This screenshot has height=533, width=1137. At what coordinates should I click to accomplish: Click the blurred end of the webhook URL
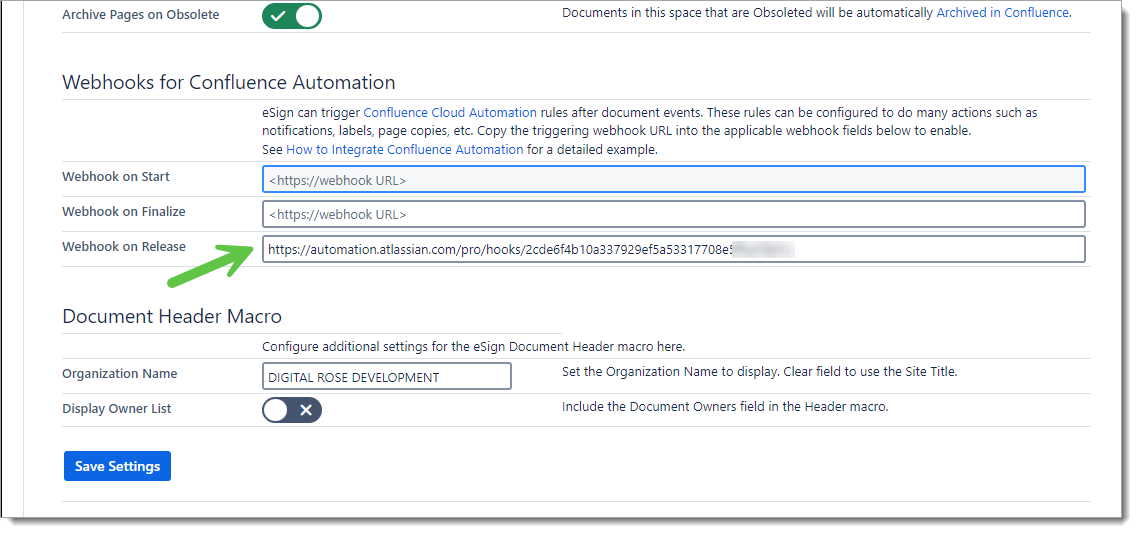[x=763, y=249]
